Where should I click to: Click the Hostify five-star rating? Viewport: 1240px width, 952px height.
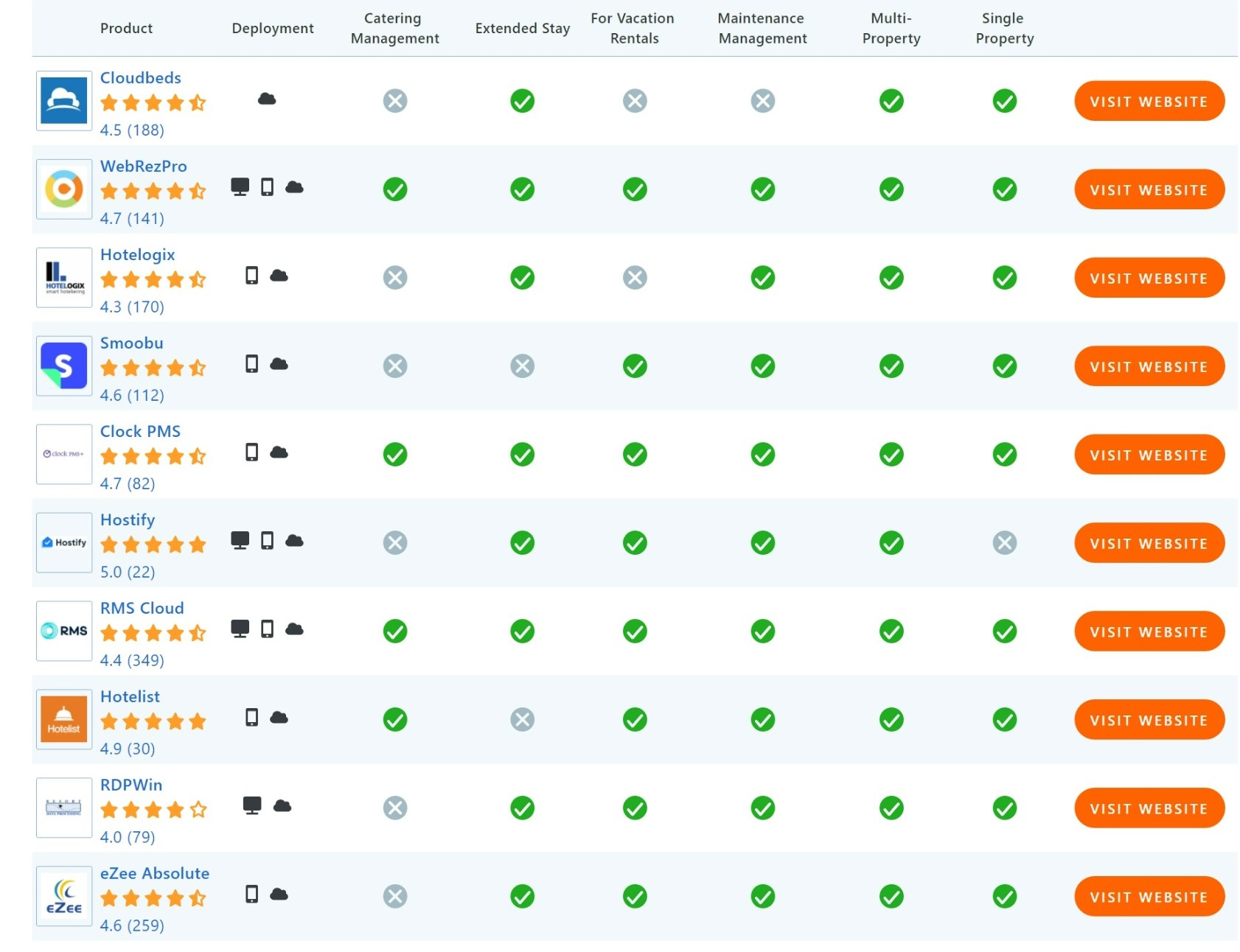(x=153, y=545)
